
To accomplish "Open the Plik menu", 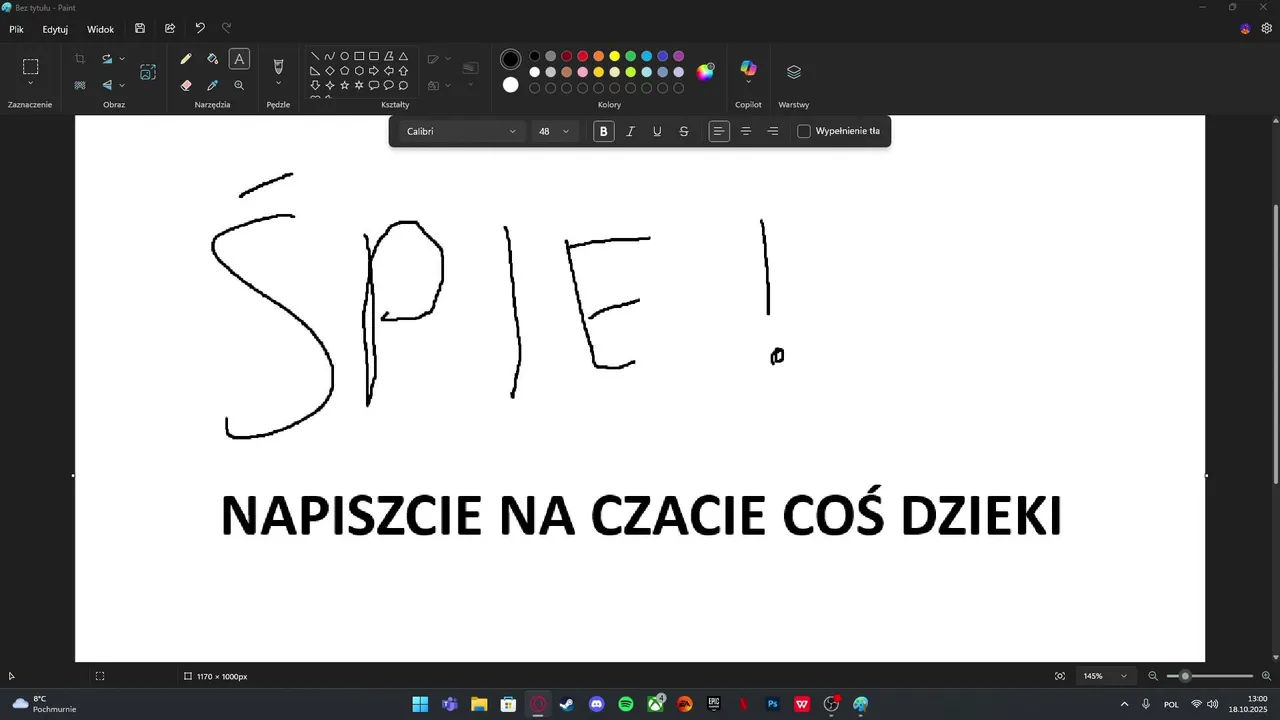I will [x=16, y=30].
